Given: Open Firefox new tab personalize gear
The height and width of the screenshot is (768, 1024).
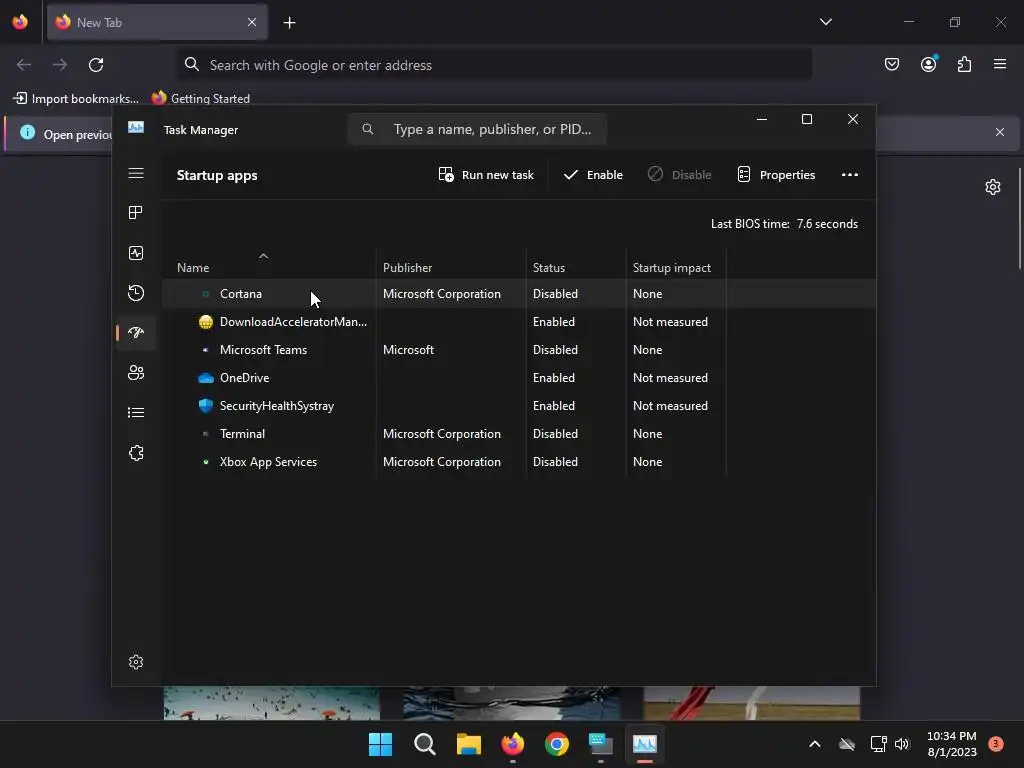Looking at the screenshot, I should click(993, 187).
